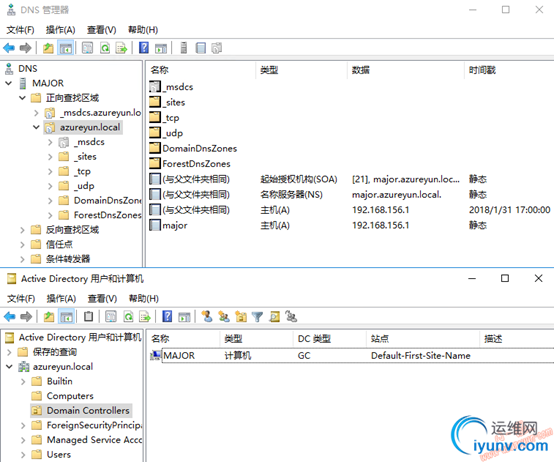Image resolution: width=554 pixels, height=462 pixels.
Task: Click the server icon in DNS toolbar
Action: click(x=183, y=48)
